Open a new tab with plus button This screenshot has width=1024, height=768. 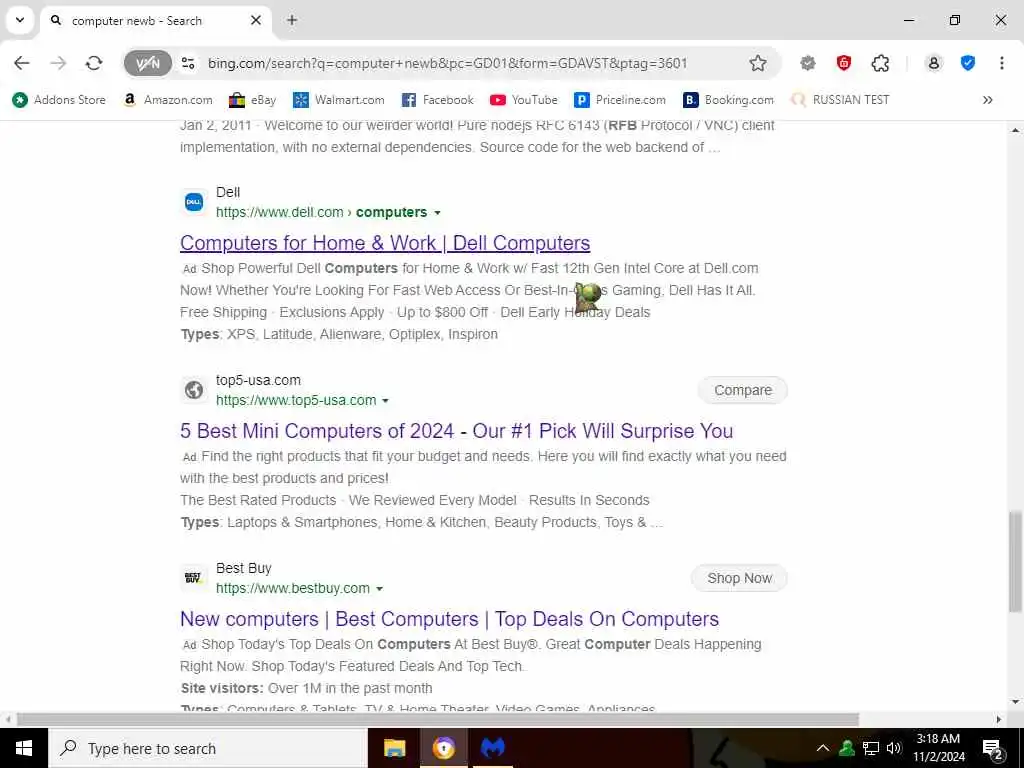(292, 20)
